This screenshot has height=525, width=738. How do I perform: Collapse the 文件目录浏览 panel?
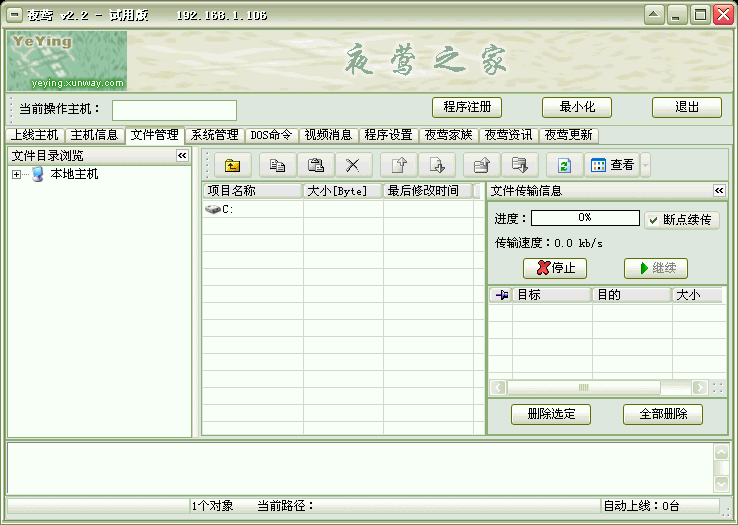182,156
